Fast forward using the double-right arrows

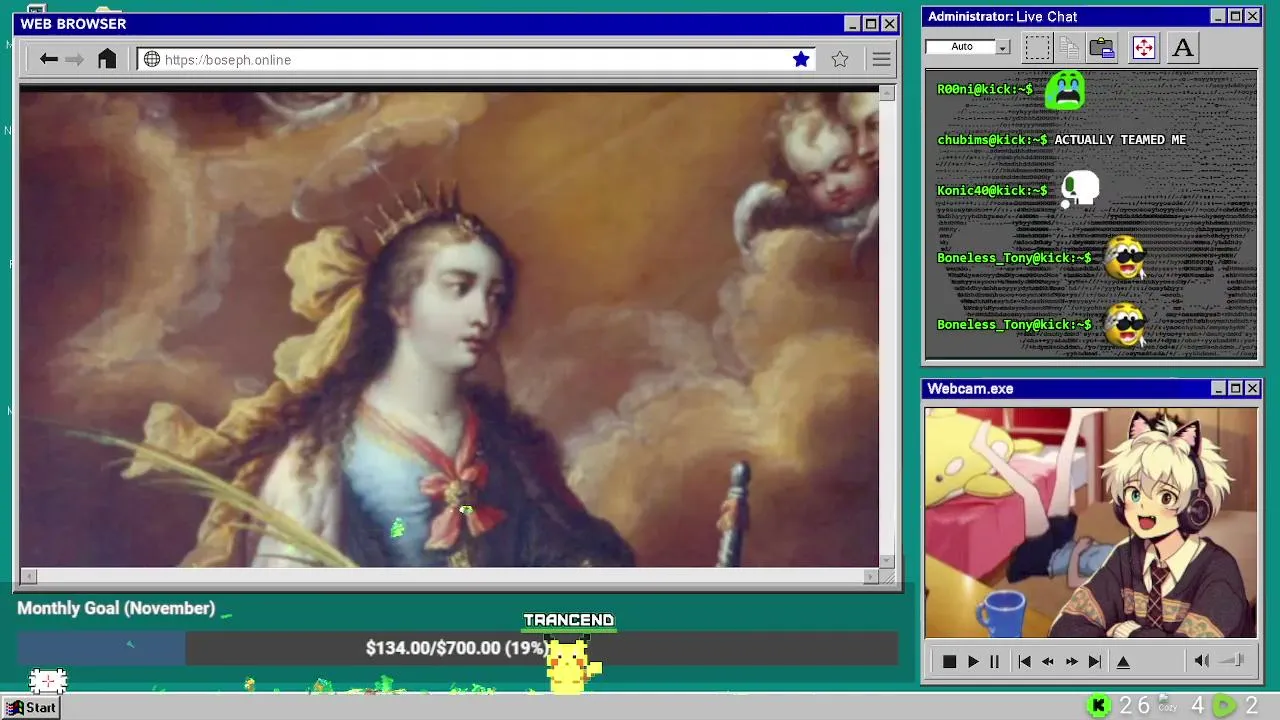(x=1071, y=661)
